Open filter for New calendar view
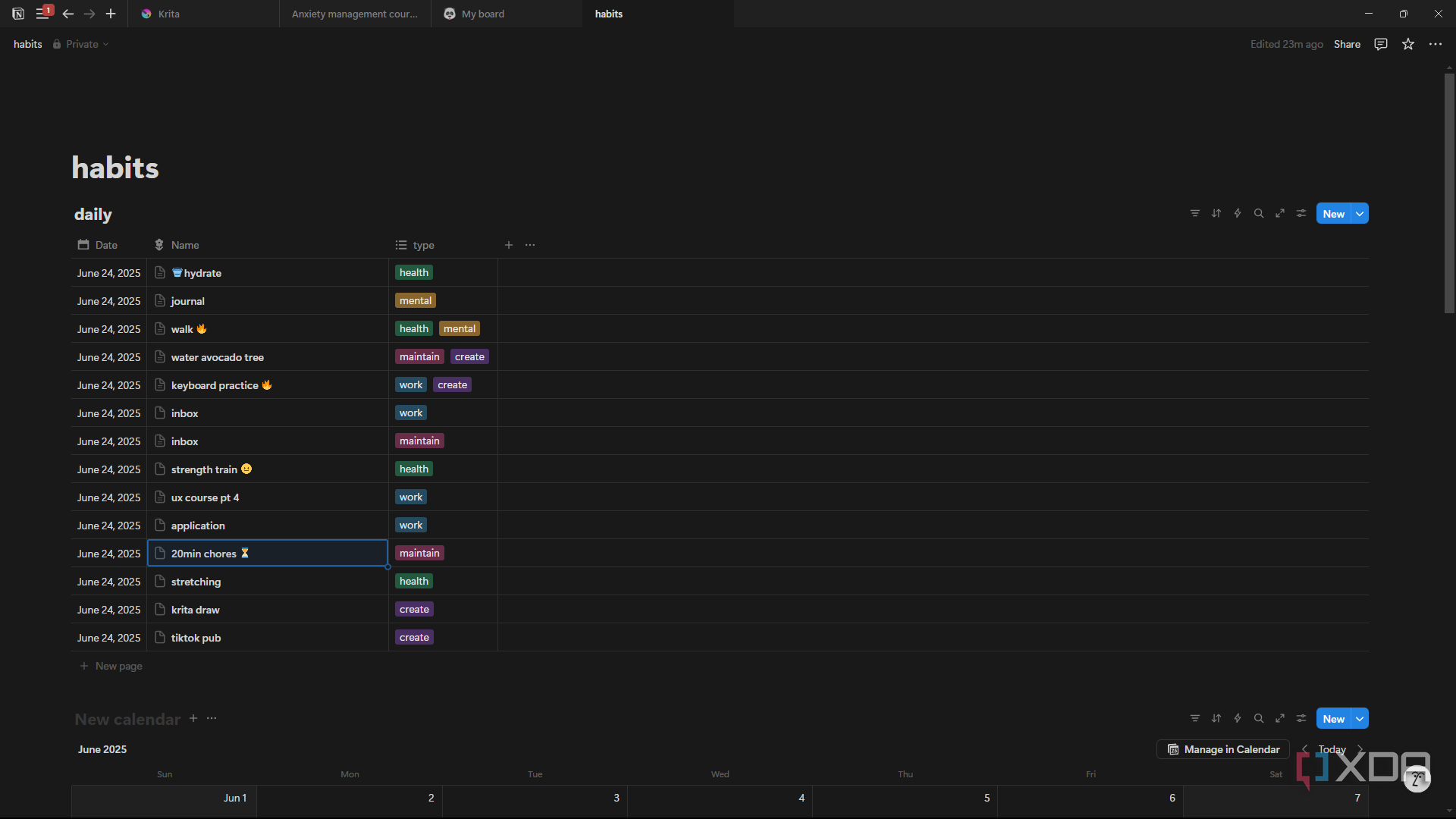This screenshot has height=819, width=1456. click(1195, 718)
